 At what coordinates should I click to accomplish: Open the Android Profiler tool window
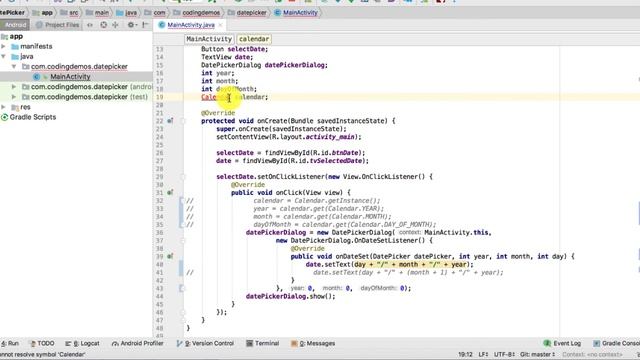click(138, 343)
